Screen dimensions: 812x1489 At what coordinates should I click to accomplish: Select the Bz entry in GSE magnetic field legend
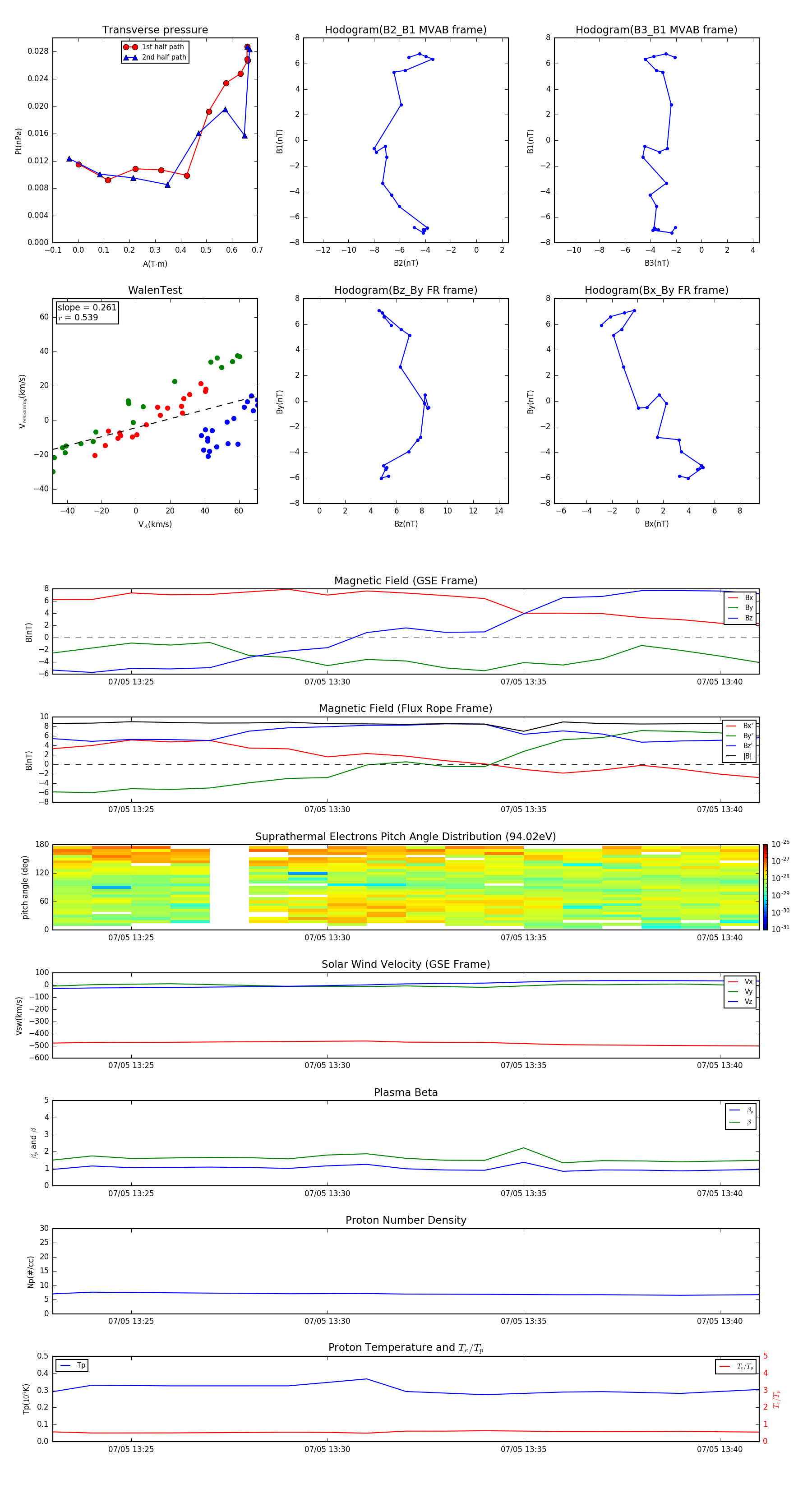coord(740,618)
